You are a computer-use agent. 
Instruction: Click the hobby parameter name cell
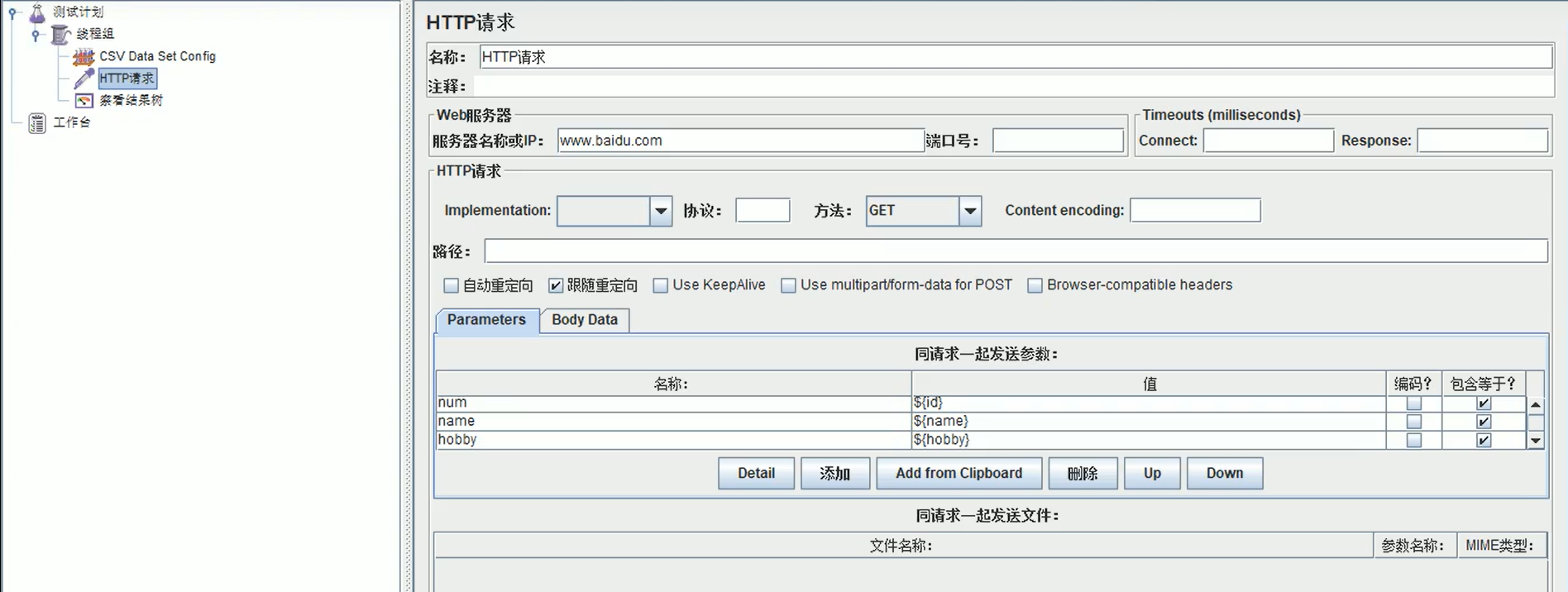coord(674,440)
